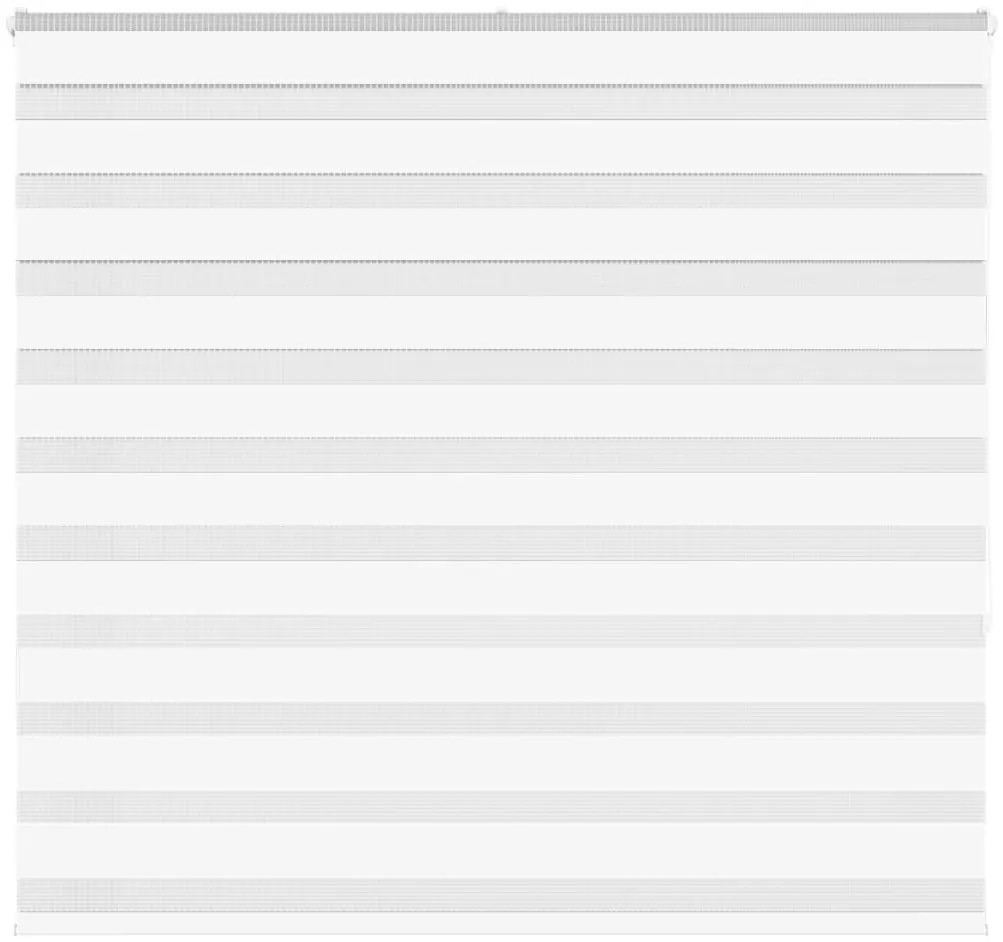Select the fourth sheer gray stripe from top
The width and height of the screenshot is (1003, 942).
[500, 367]
